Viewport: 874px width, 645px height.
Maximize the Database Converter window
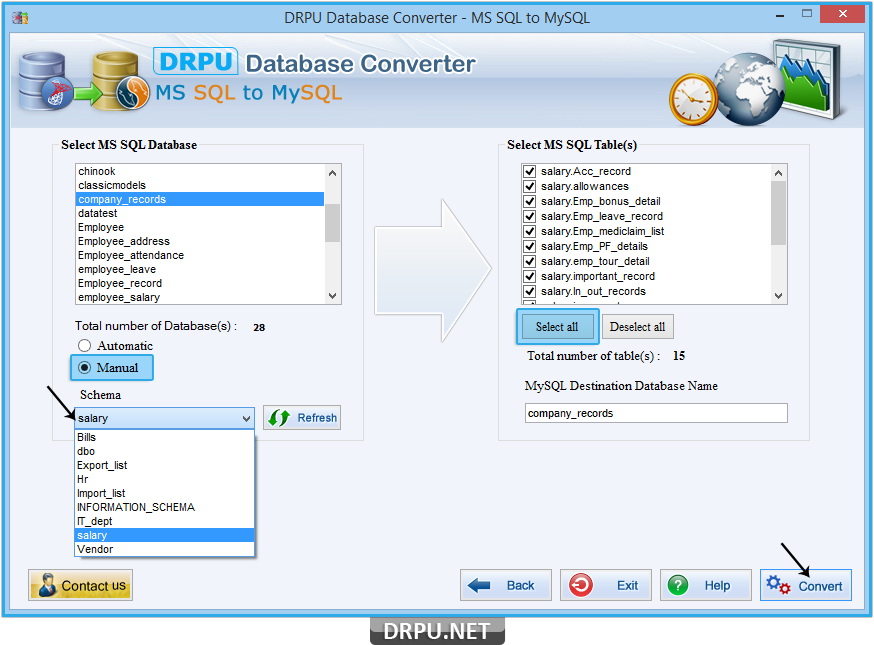click(807, 14)
